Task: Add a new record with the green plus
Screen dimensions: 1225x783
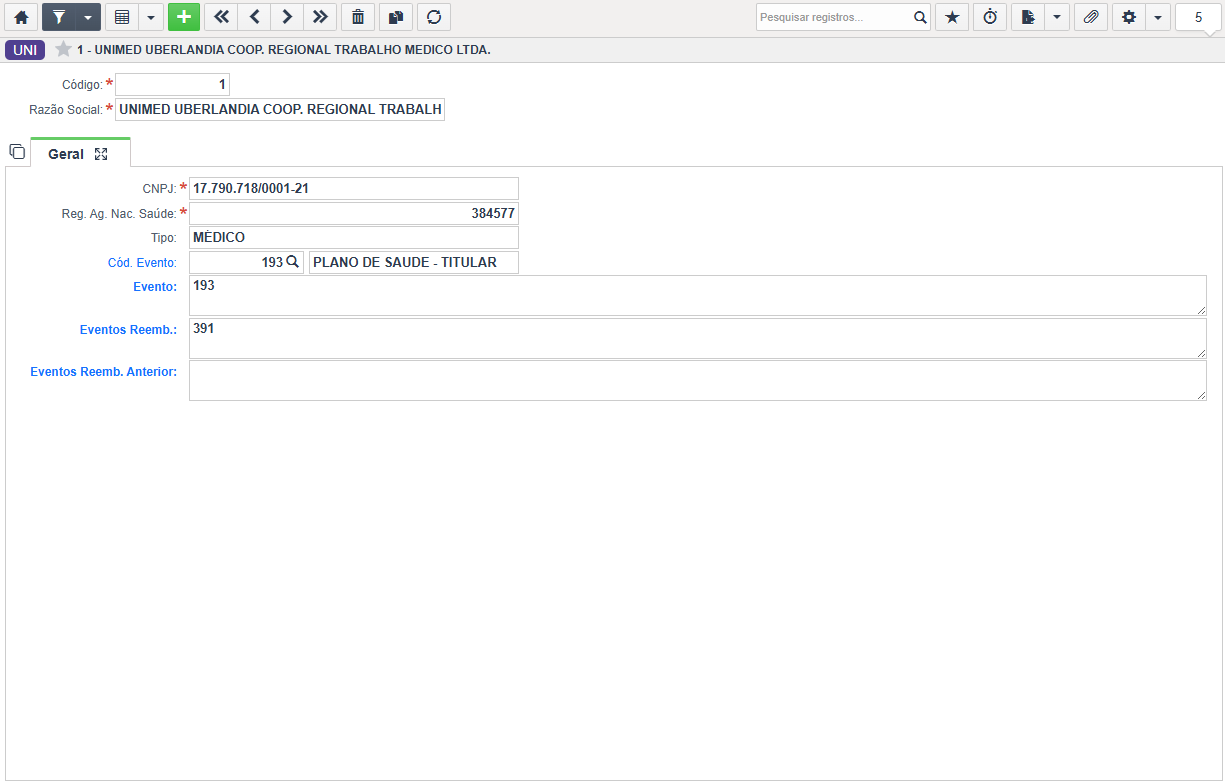Action: click(x=184, y=17)
